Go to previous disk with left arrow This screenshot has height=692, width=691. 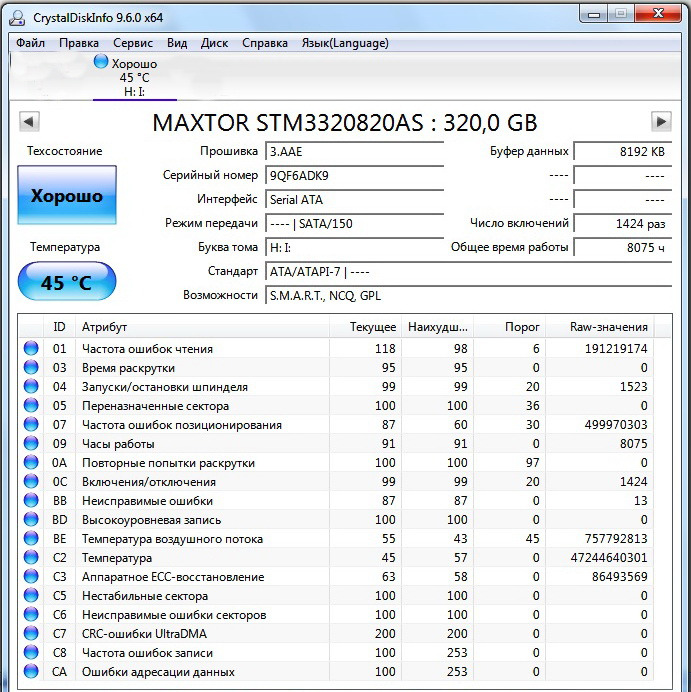(29, 122)
